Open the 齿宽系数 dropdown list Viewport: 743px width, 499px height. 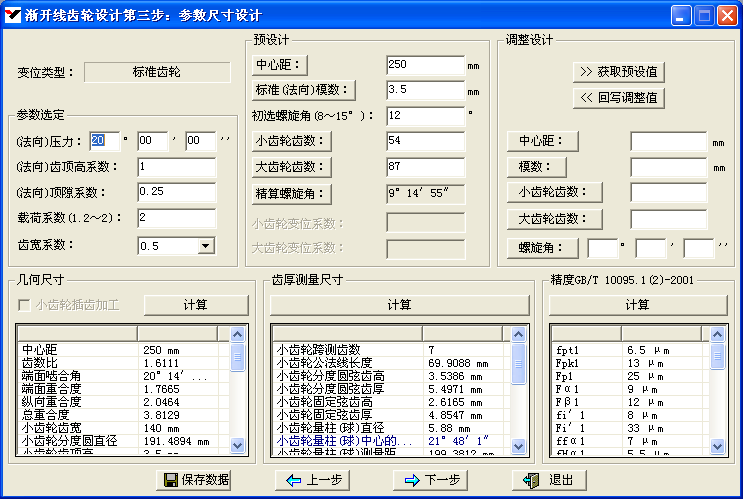tap(206, 245)
